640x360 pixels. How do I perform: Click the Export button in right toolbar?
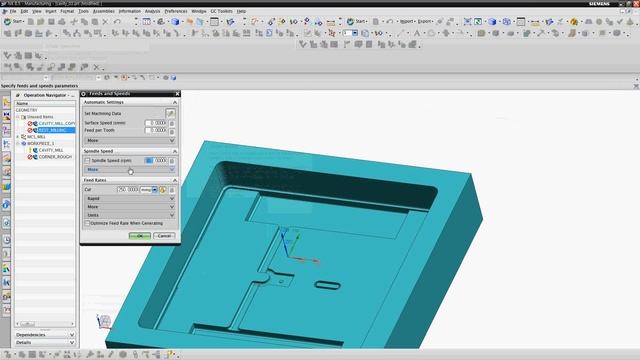[424, 21]
